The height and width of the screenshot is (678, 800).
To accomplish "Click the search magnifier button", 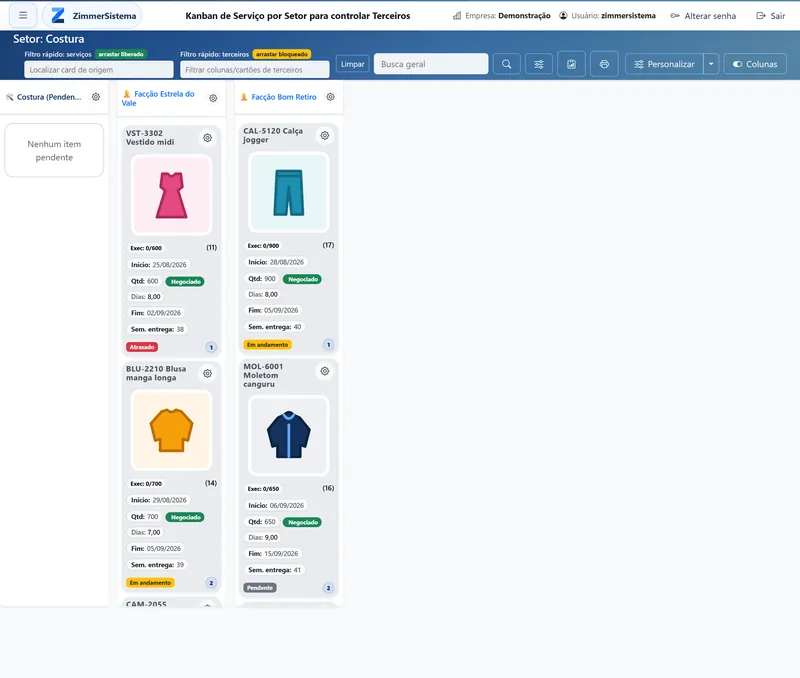I will 507,64.
